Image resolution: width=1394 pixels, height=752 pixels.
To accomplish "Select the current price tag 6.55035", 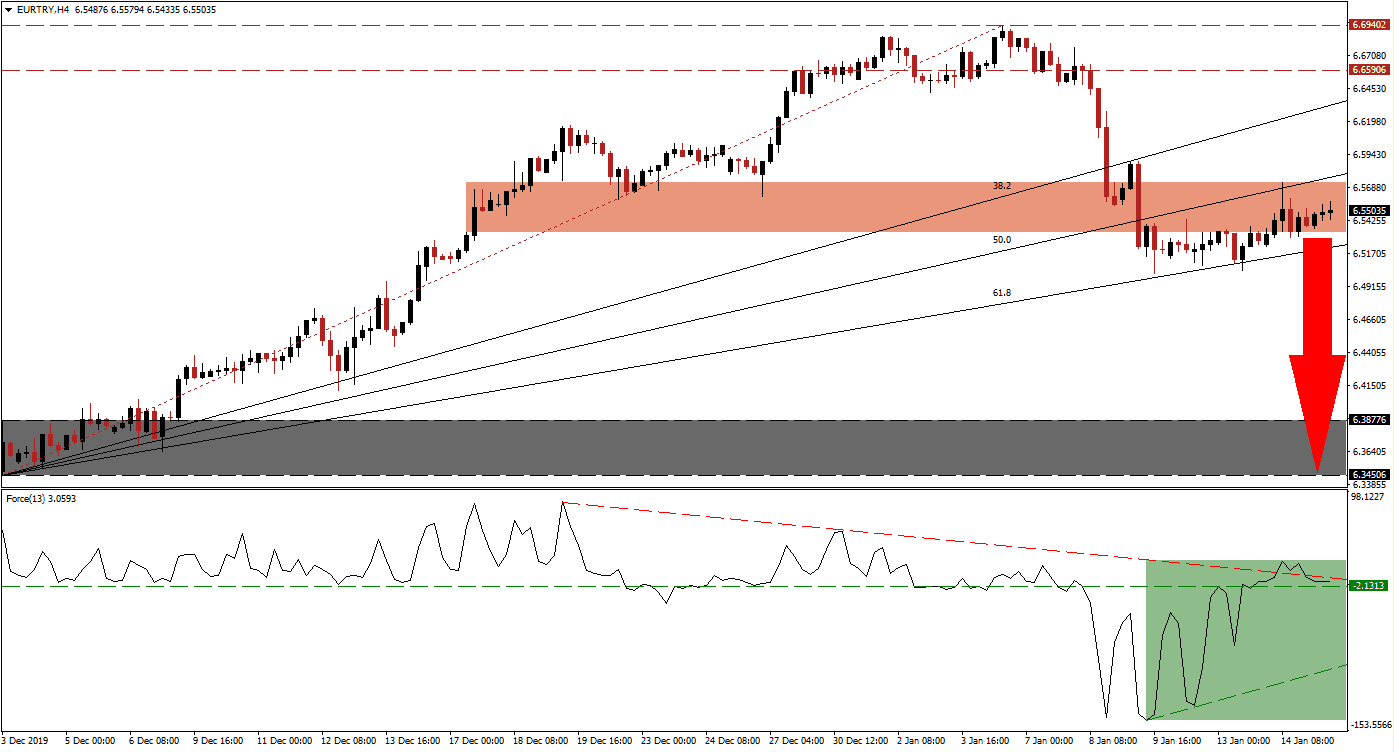I will coord(1368,211).
